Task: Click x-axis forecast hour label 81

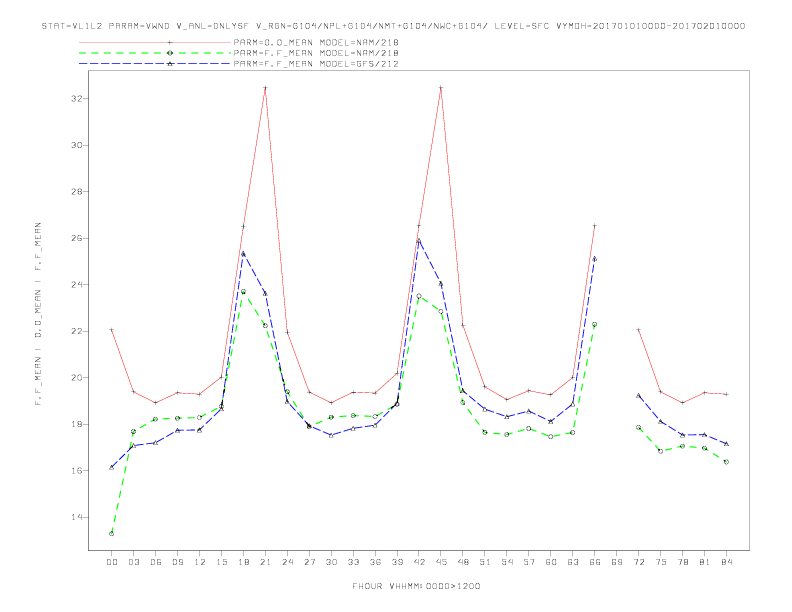Action: (x=705, y=562)
